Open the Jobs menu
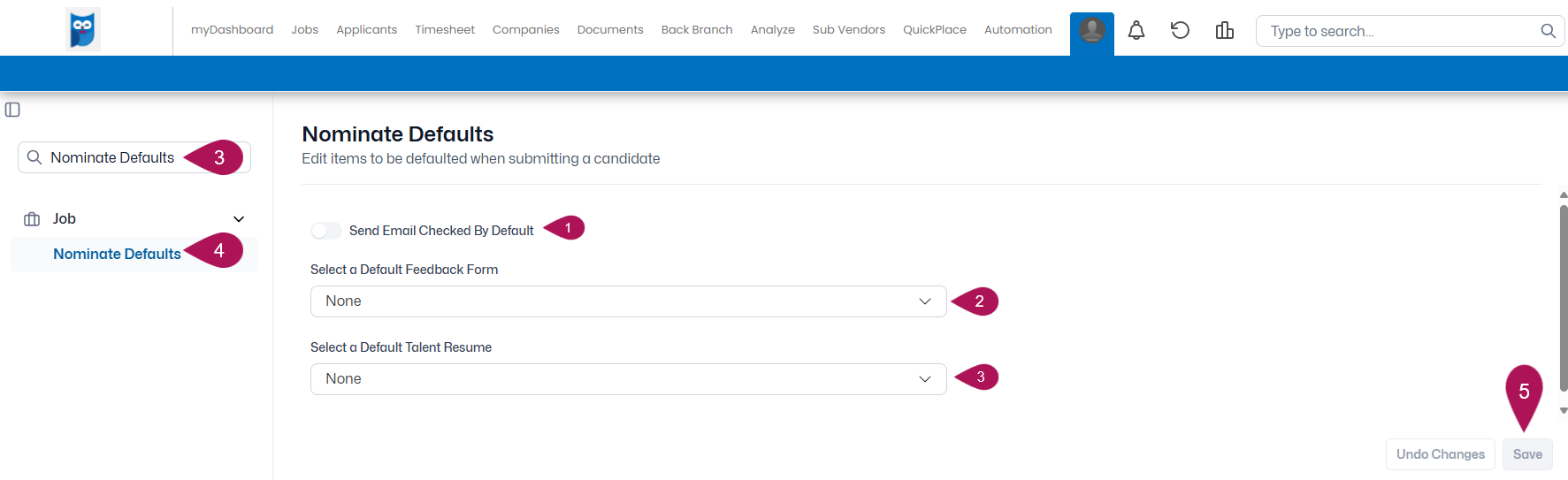1568x480 pixels. [304, 29]
